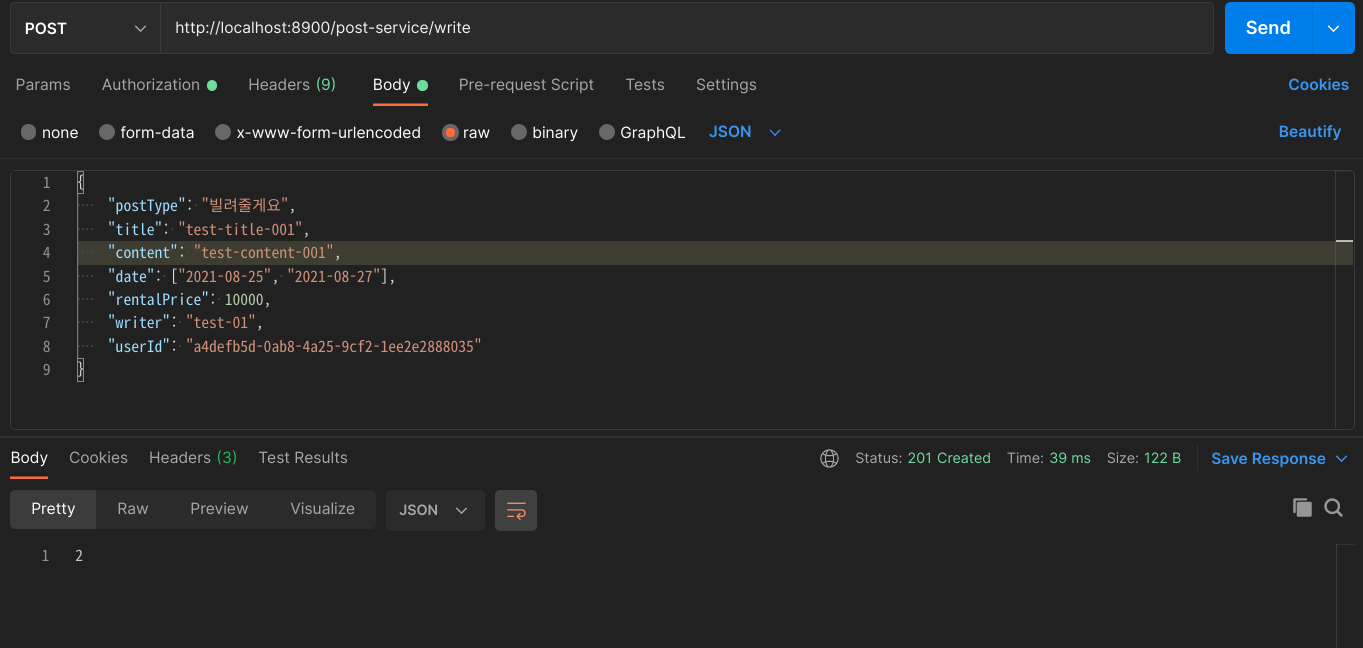Screen dimensions: 1363x648
Task: Open the response JSON format dropdown
Action: coord(435,510)
